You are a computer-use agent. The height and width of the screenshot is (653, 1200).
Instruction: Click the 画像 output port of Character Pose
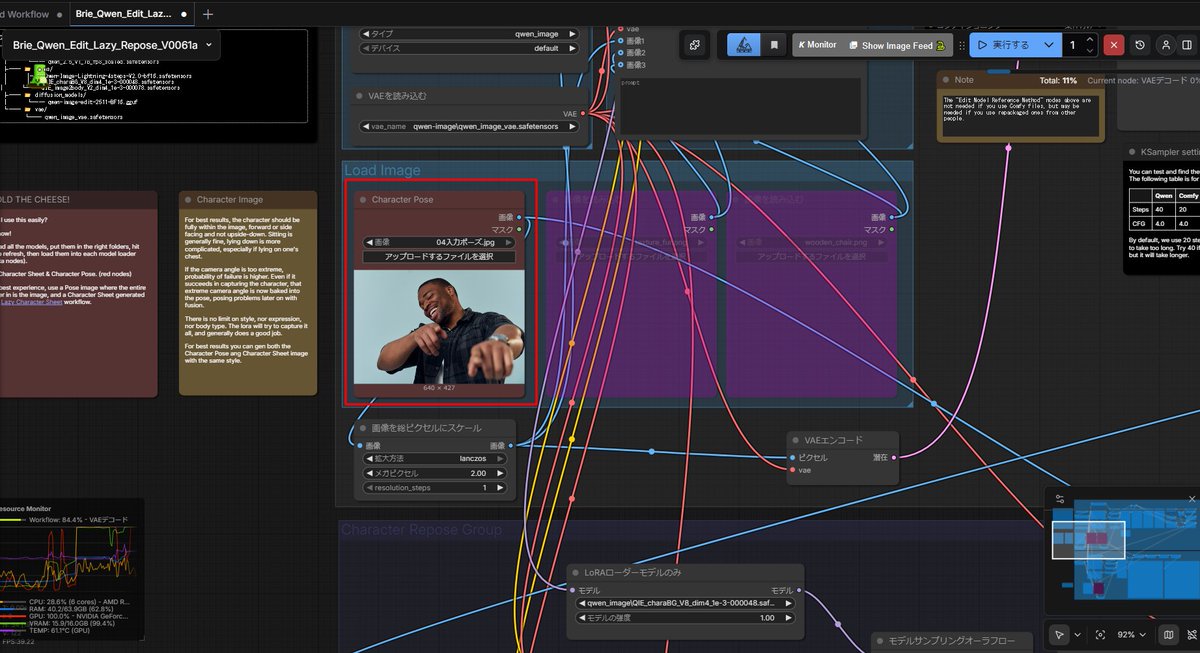coord(519,217)
